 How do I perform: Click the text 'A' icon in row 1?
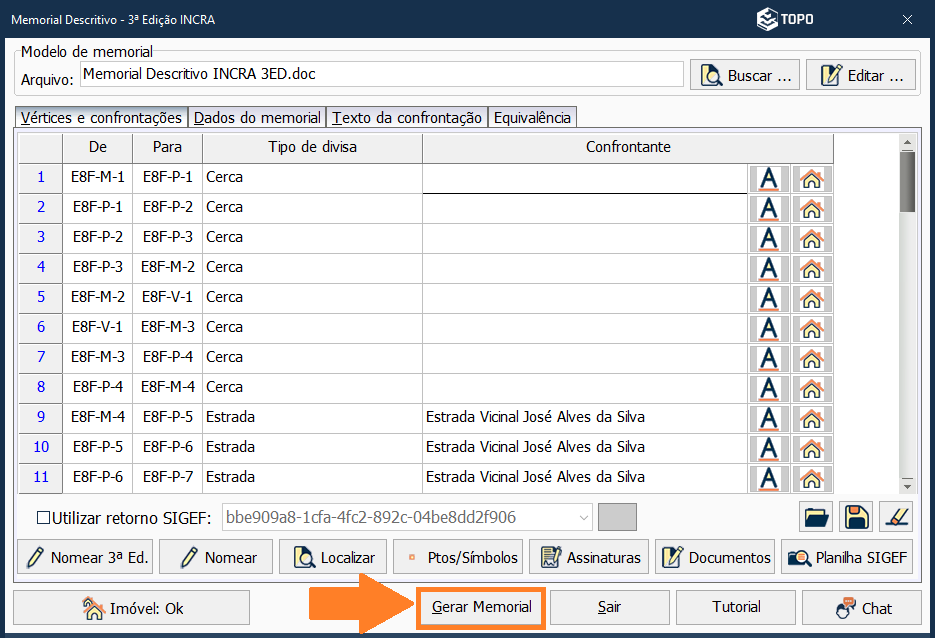point(769,179)
